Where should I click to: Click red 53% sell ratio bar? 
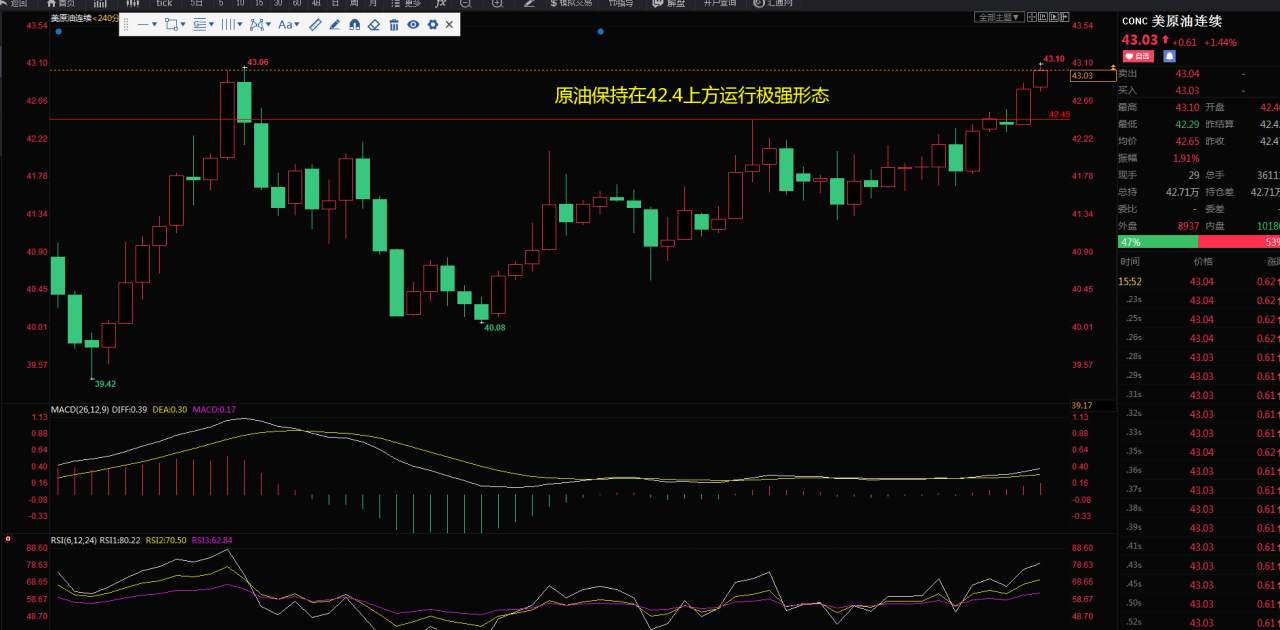(1239, 242)
